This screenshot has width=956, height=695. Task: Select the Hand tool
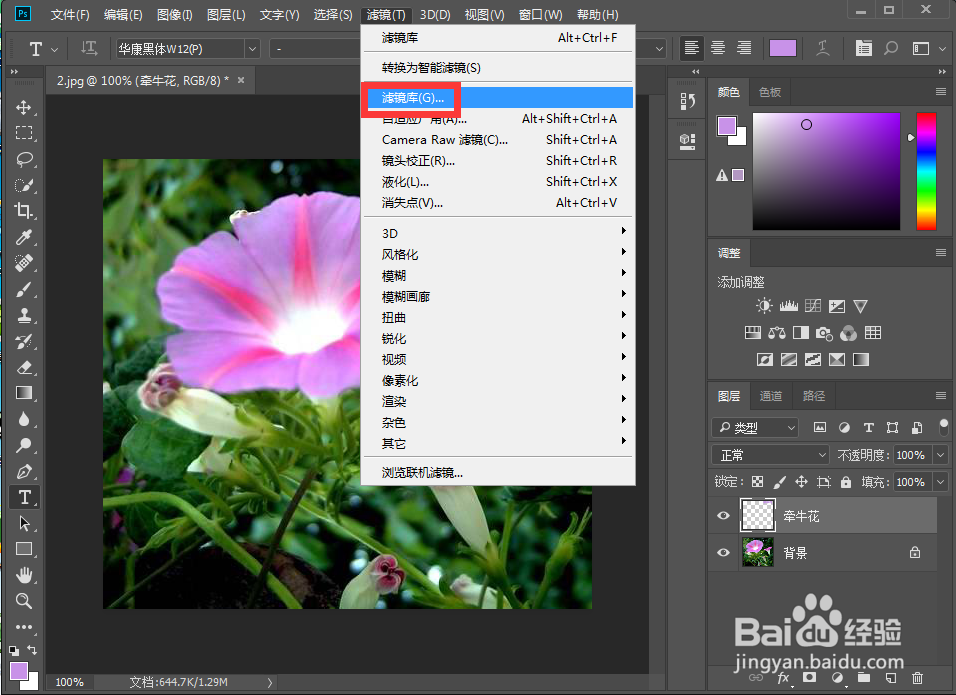24,575
